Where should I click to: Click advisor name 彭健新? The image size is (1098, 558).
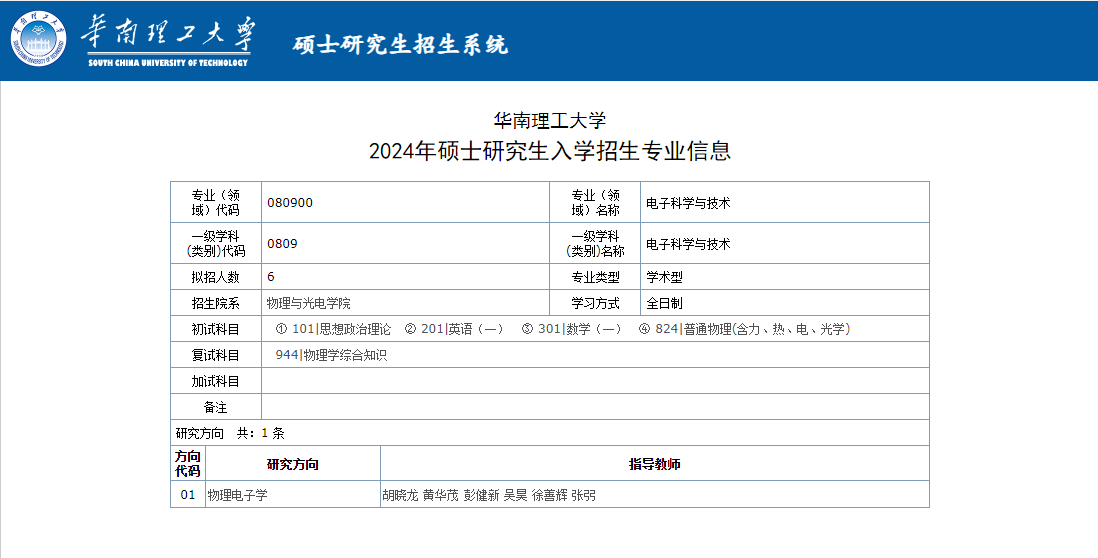(481, 495)
